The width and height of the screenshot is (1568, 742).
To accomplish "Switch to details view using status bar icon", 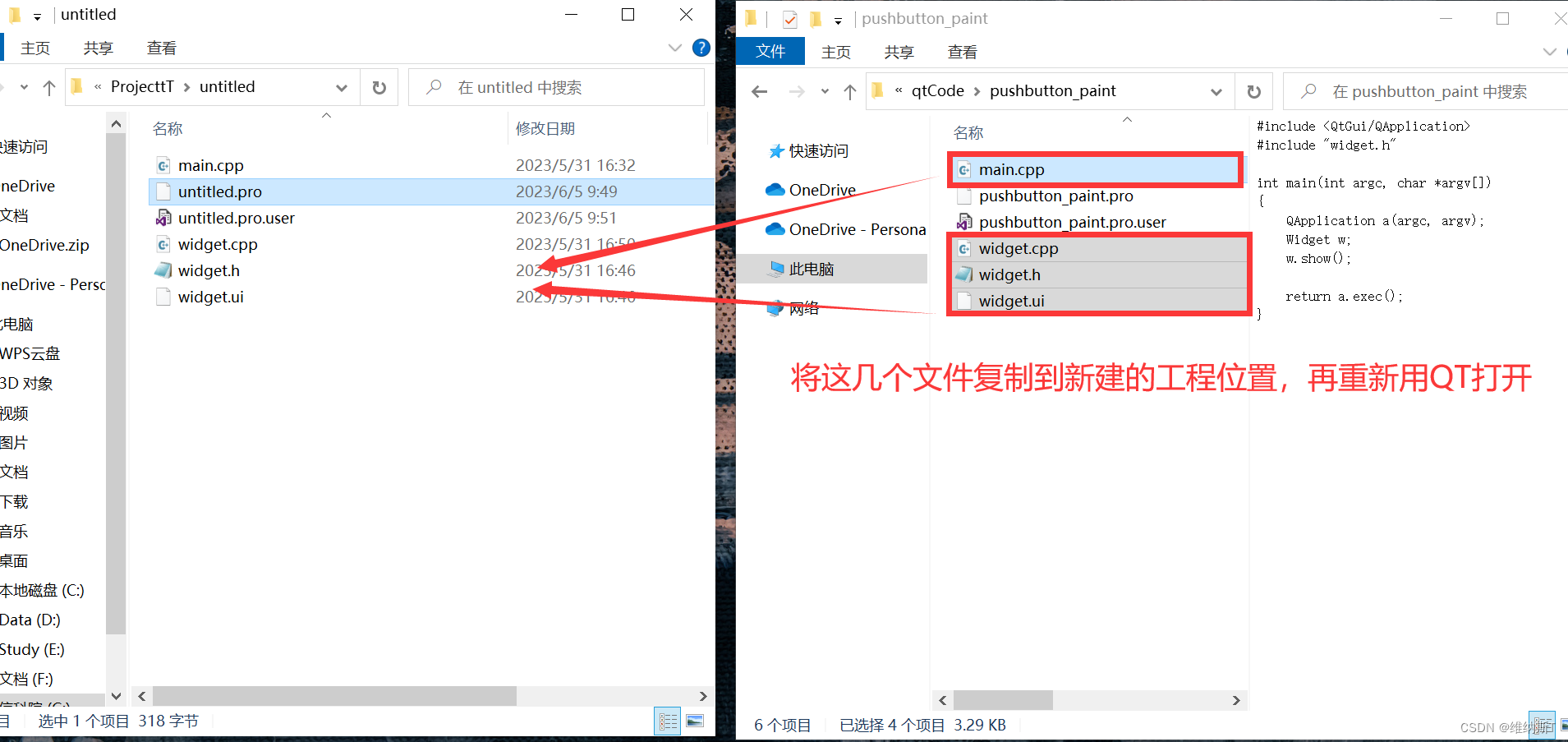I will pos(668,721).
